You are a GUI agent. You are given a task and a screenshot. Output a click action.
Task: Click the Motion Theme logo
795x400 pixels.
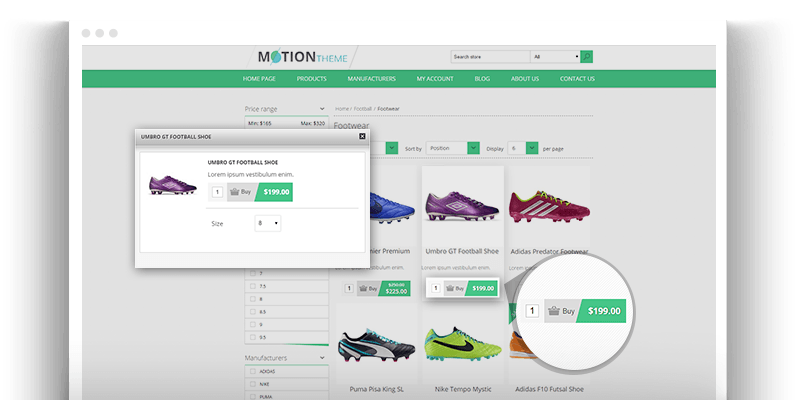click(x=299, y=57)
